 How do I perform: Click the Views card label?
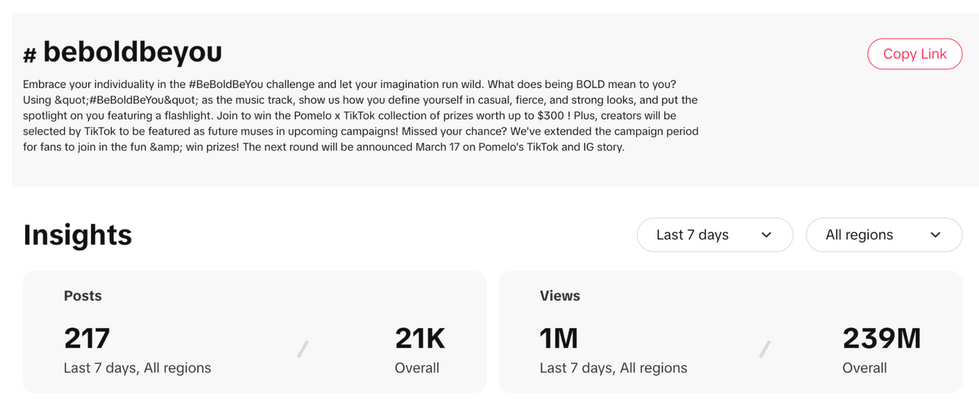560,296
